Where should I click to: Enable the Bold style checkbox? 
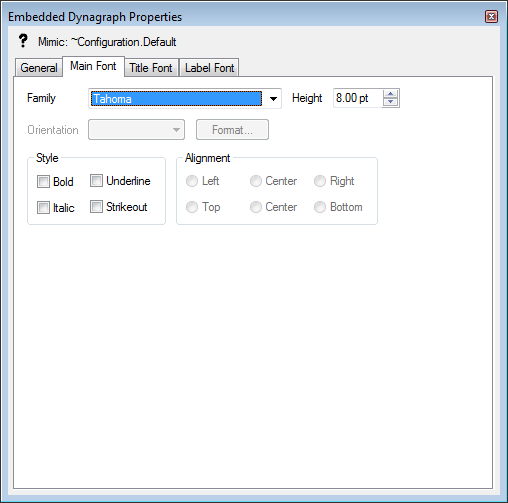coord(43,182)
